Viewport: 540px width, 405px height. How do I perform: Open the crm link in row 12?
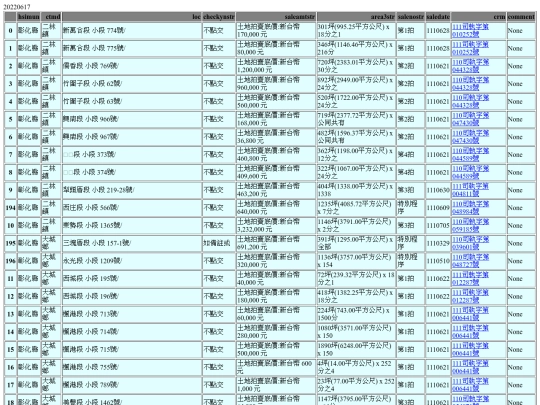(x=470, y=297)
